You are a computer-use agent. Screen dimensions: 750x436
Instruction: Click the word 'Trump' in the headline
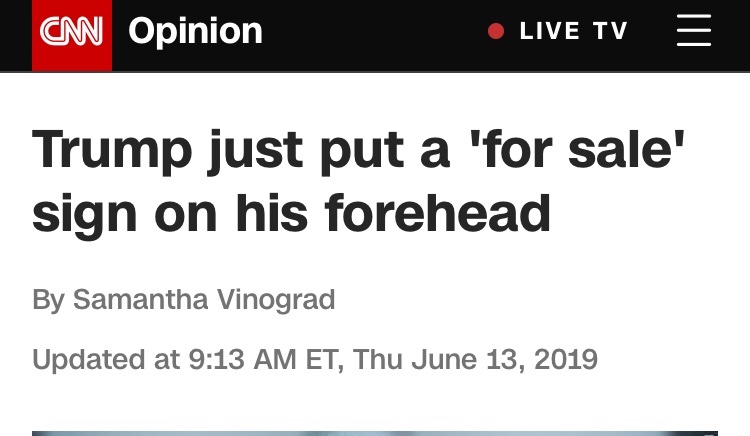point(112,150)
